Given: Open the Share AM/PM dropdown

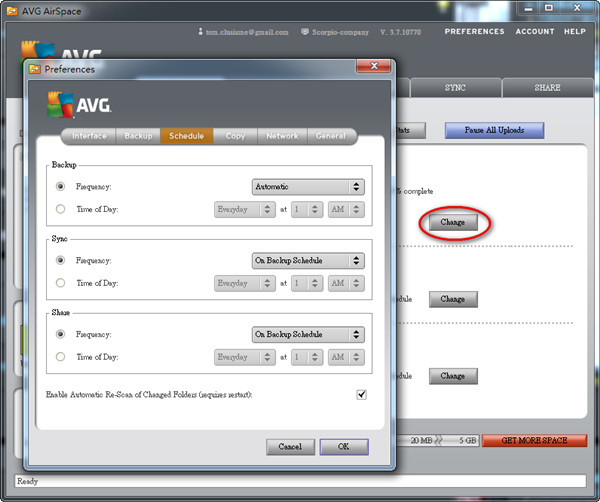Looking at the screenshot, I should [x=346, y=357].
